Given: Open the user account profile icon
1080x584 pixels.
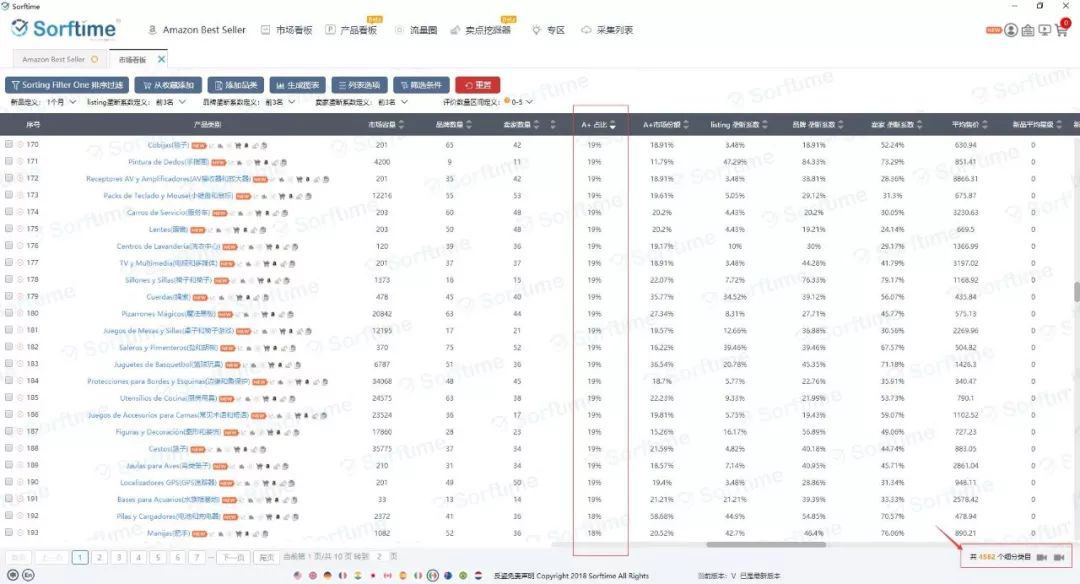Looking at the screenshot, I should [1011, 30].
